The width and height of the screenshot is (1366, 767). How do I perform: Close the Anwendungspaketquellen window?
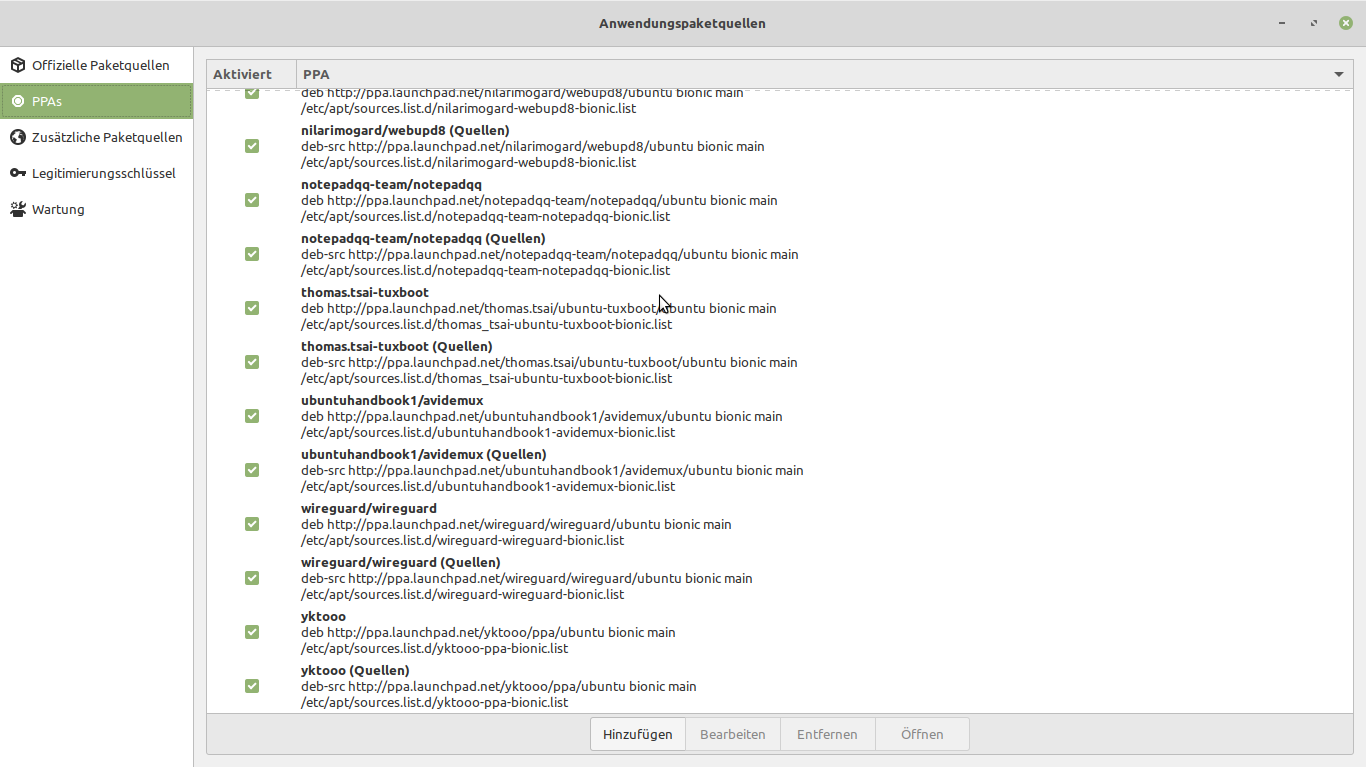tap(1346, 23)
